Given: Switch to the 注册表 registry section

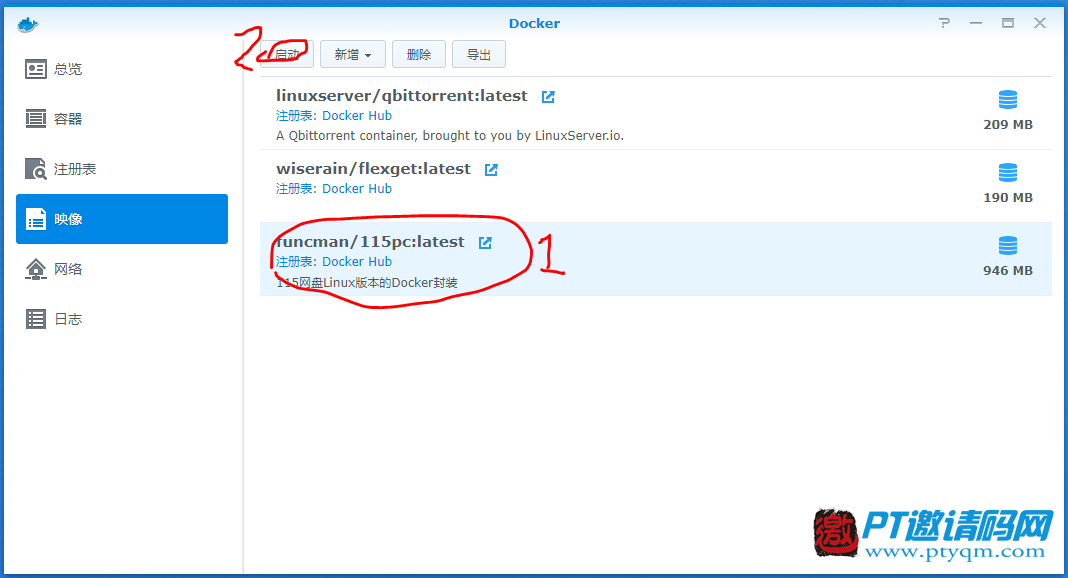Looking at the screenshot, I should coord(122,169).
